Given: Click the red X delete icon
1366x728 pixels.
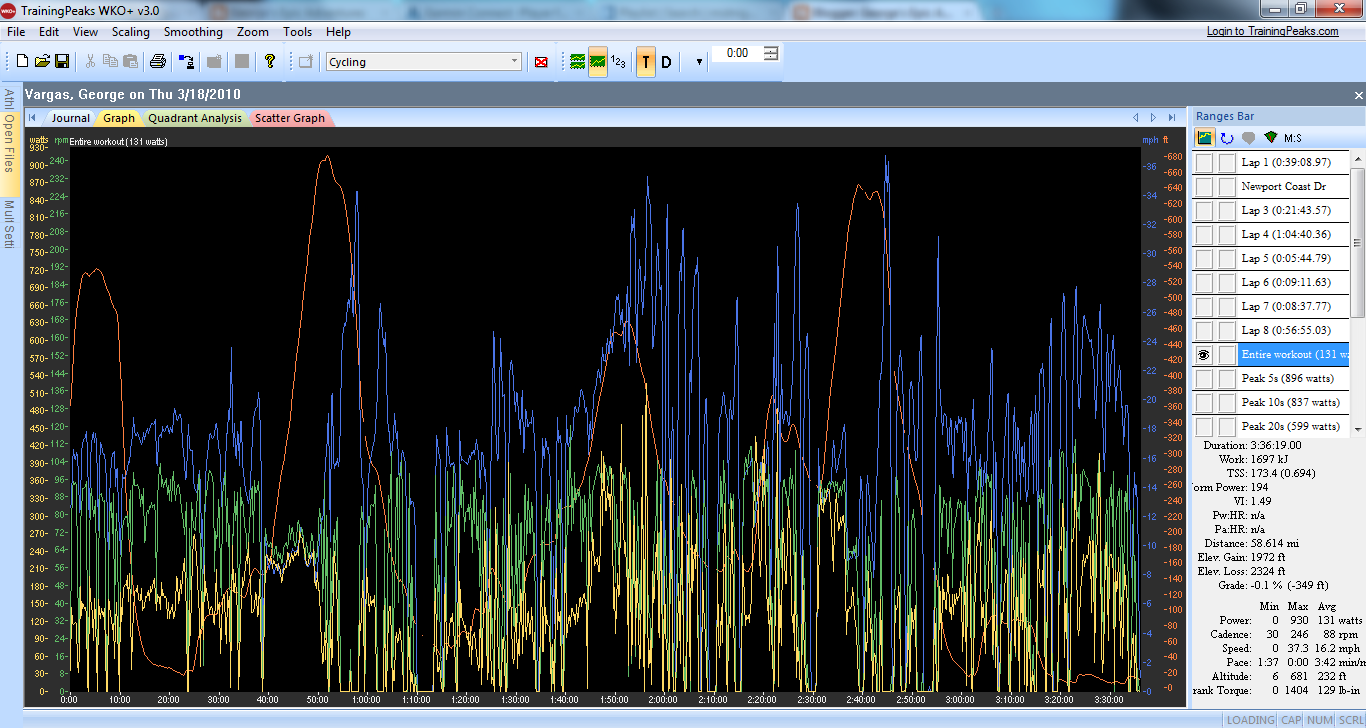Looking at the screenshot, I should point(541,62).
